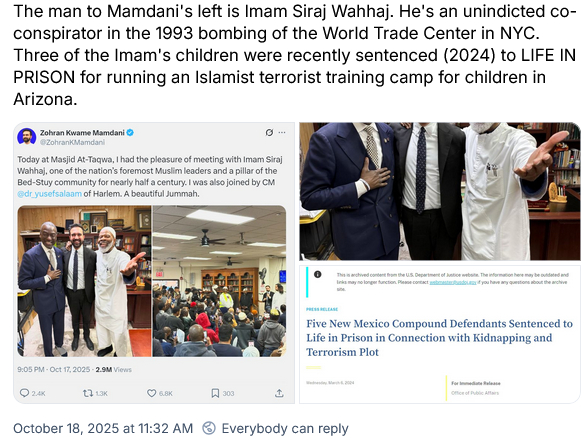Open the @dr_yusefsalaam mention link

(x=49, y=194)
